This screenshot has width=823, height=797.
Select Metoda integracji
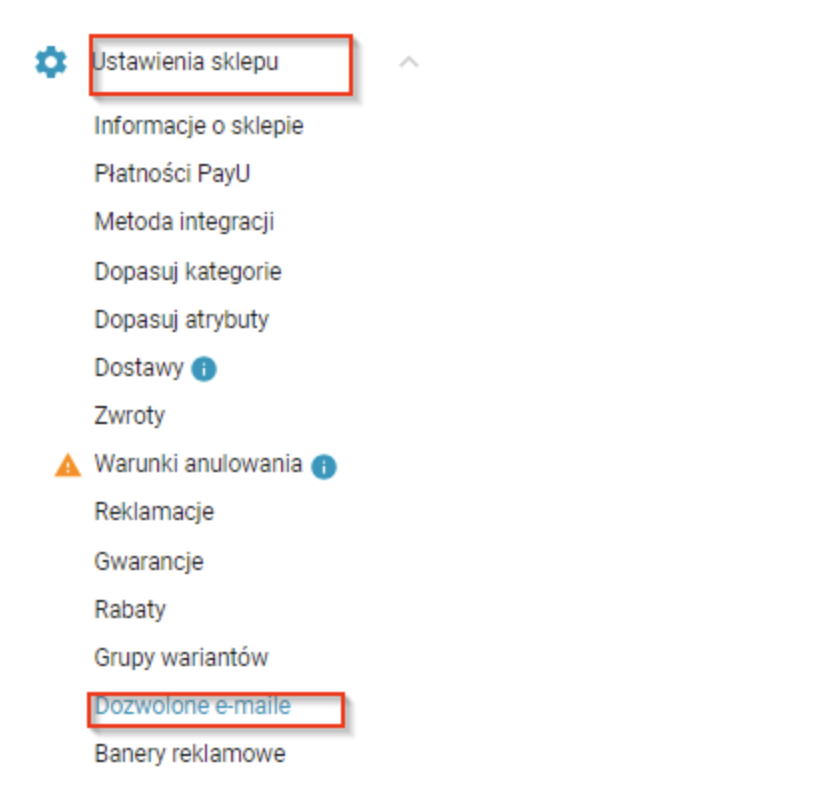coord(184,222)
